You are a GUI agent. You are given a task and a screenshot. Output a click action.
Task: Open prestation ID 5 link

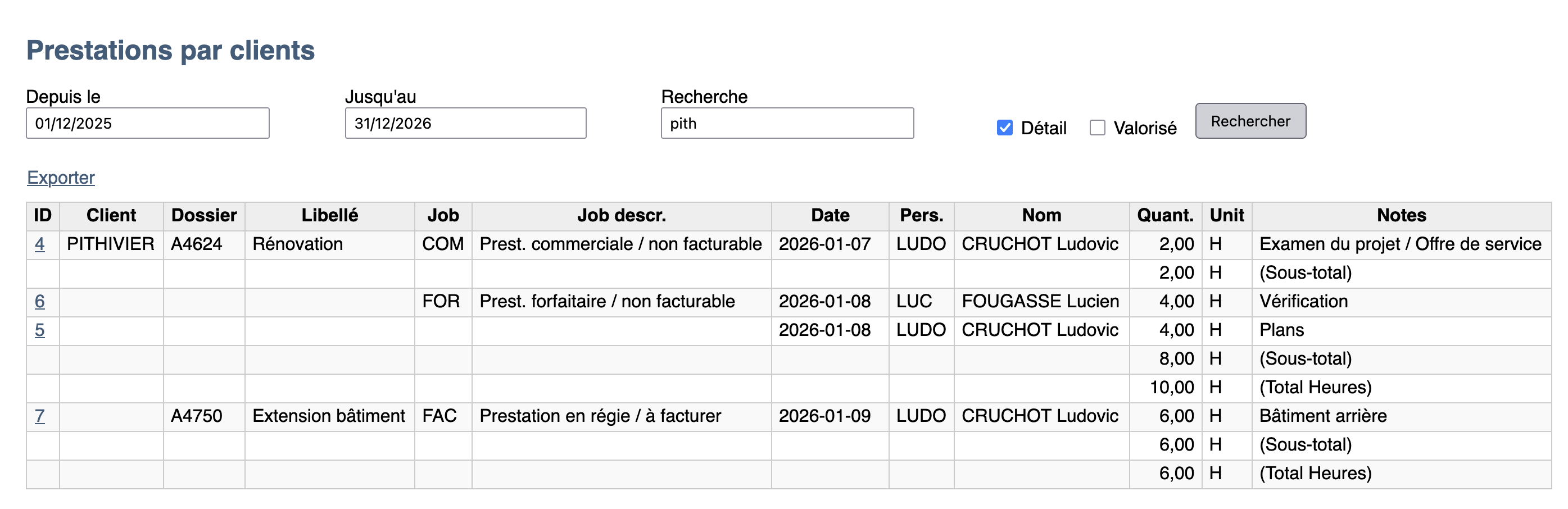[x=39, y=330]
